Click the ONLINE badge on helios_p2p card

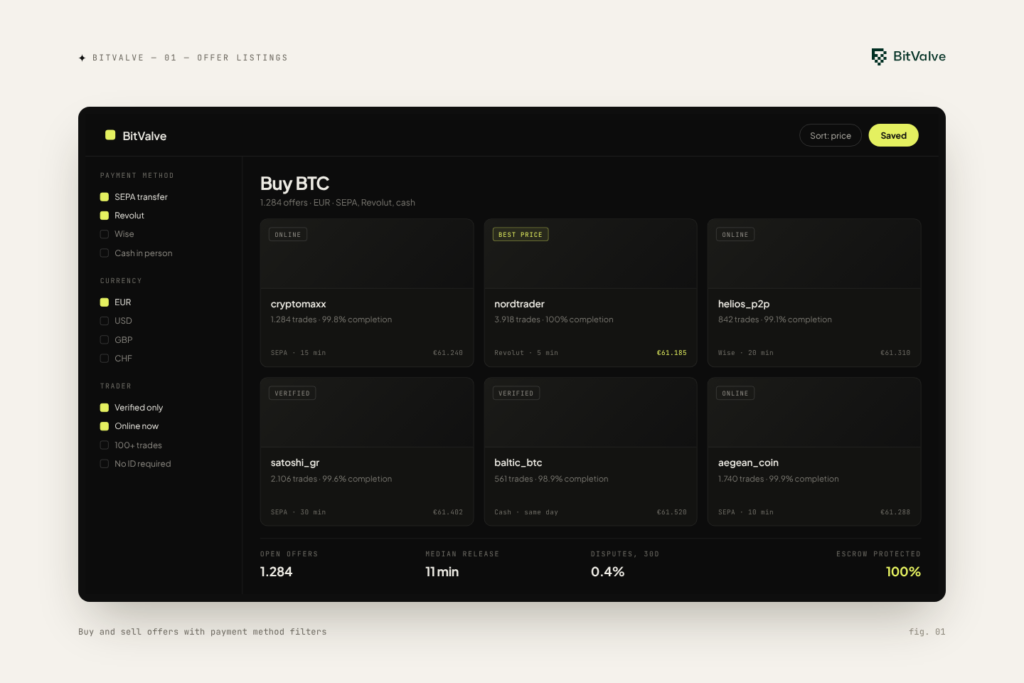pos(735,234)
